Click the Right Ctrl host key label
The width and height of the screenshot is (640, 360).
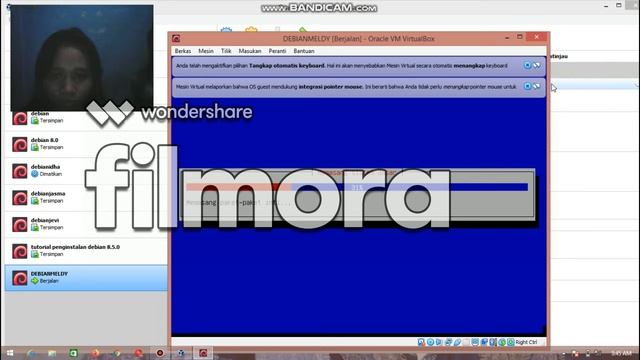526,342
